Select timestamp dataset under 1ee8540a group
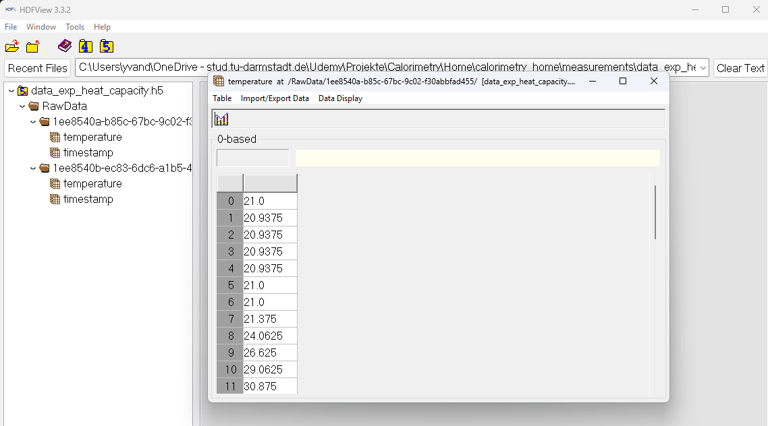Screen dimensions: 768x426 pos(88,153)
